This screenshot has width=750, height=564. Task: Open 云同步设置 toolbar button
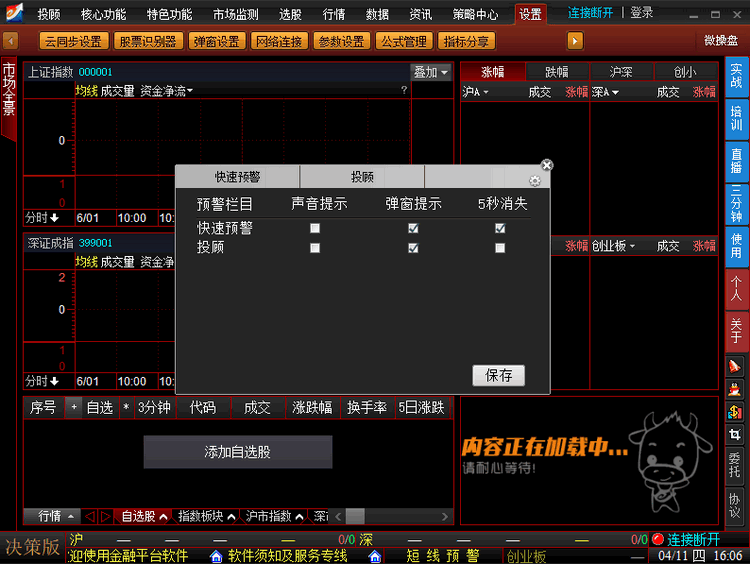click(74, 42)
